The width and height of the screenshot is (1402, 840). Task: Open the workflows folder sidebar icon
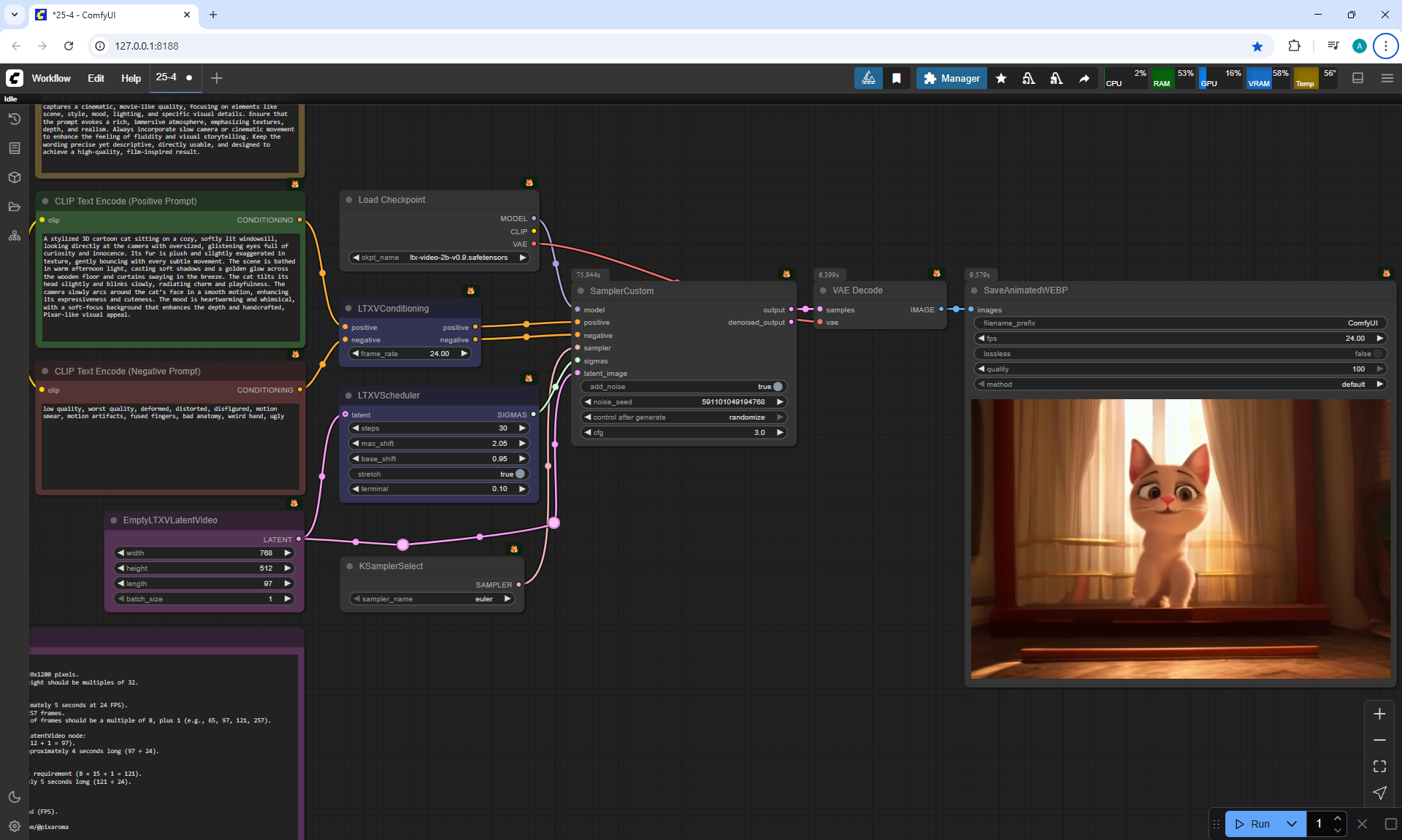coord(14,207)
